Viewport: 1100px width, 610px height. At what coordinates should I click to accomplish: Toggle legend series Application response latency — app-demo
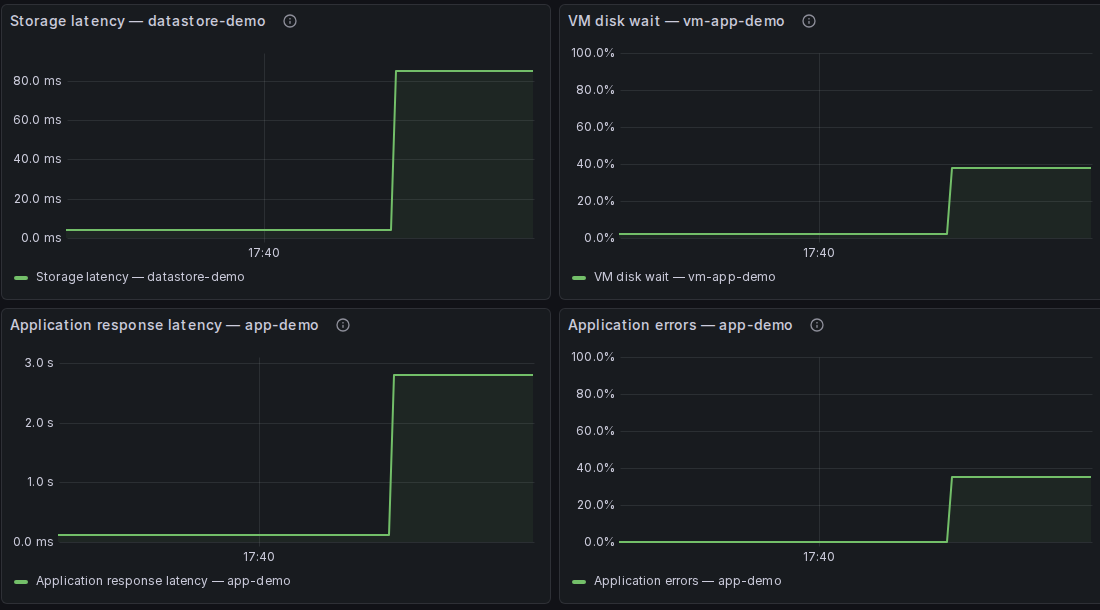[163, 581]
